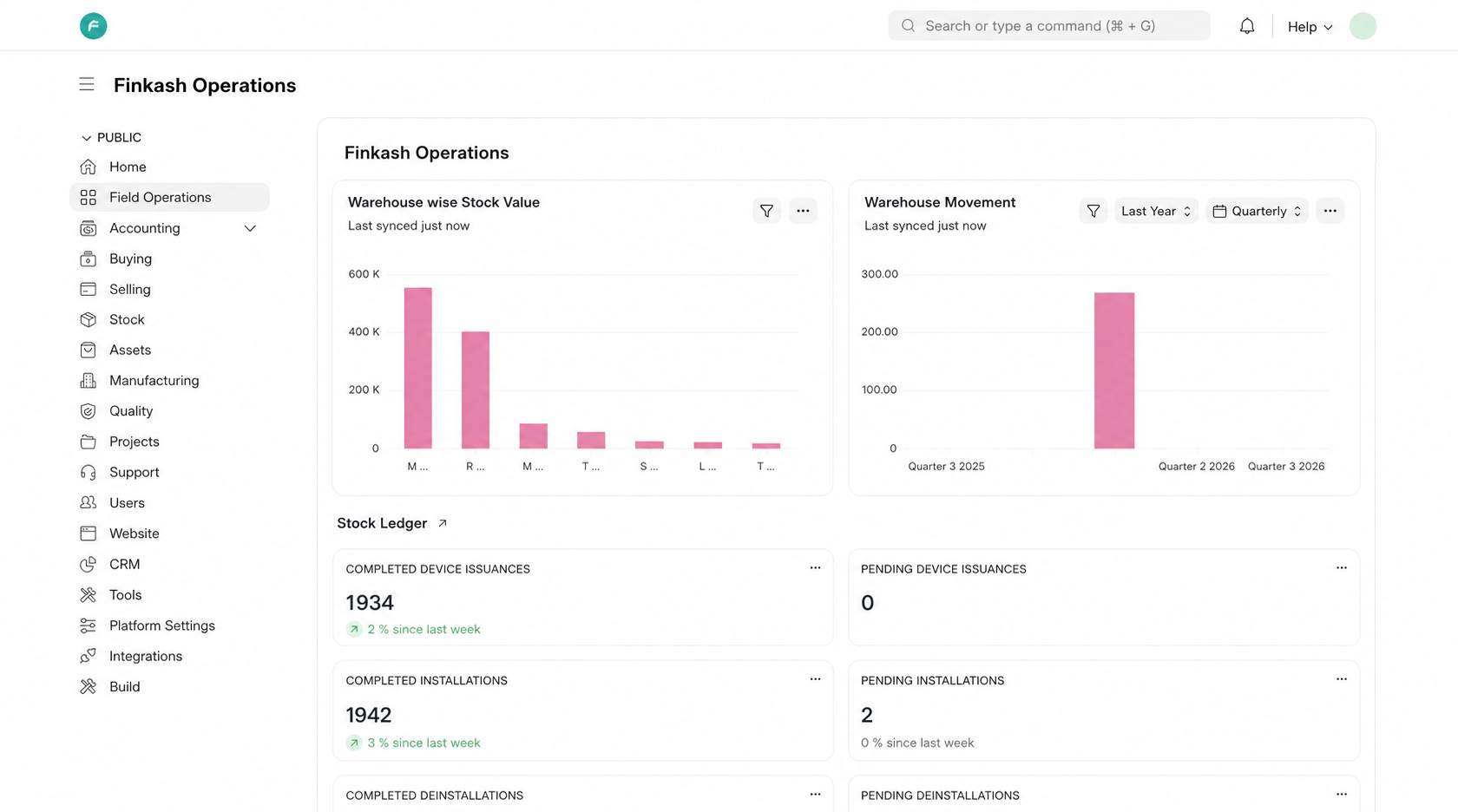Open Pending Device Issuances card menu

coord(1342,568)
